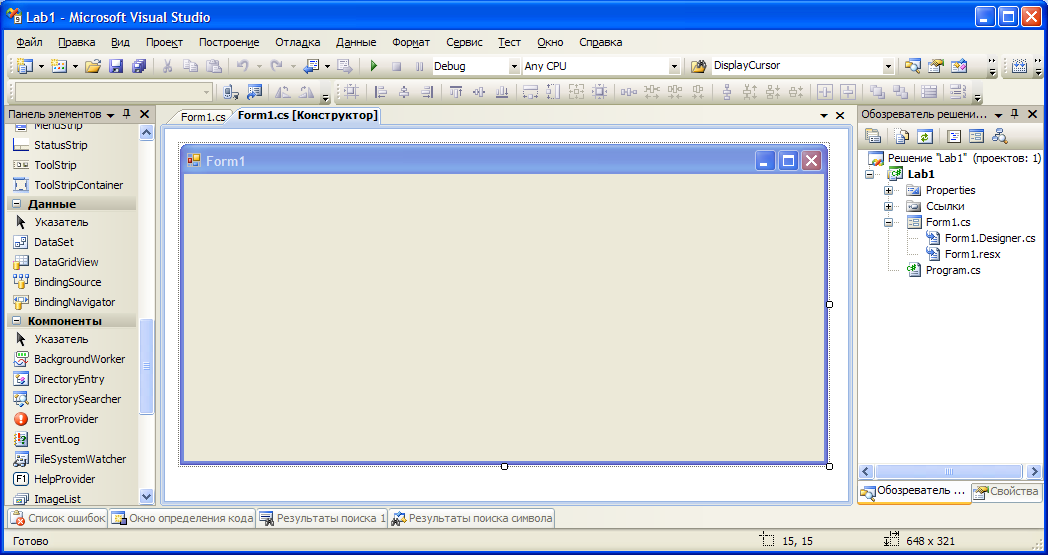Click the Align Lefts layout icon
1048x555 pixels.
380,92
